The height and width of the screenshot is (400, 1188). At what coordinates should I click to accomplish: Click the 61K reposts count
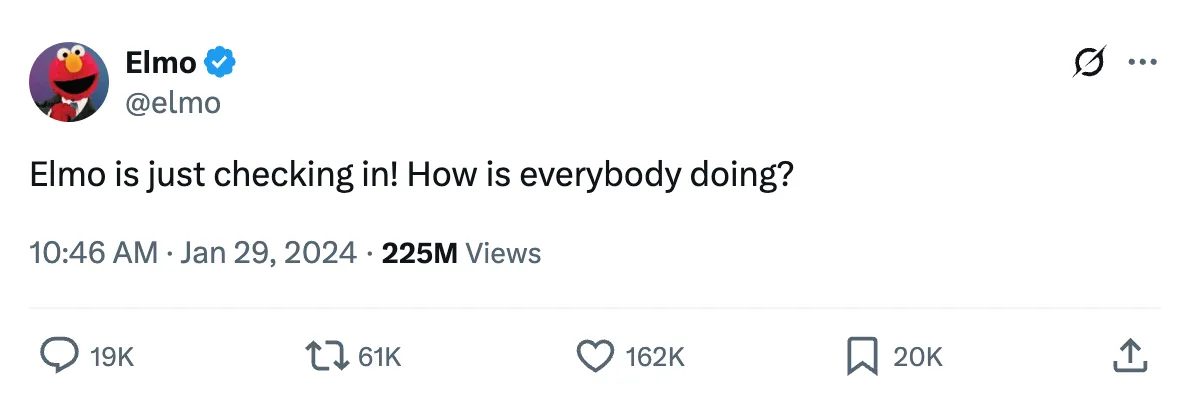click(379, 356)
